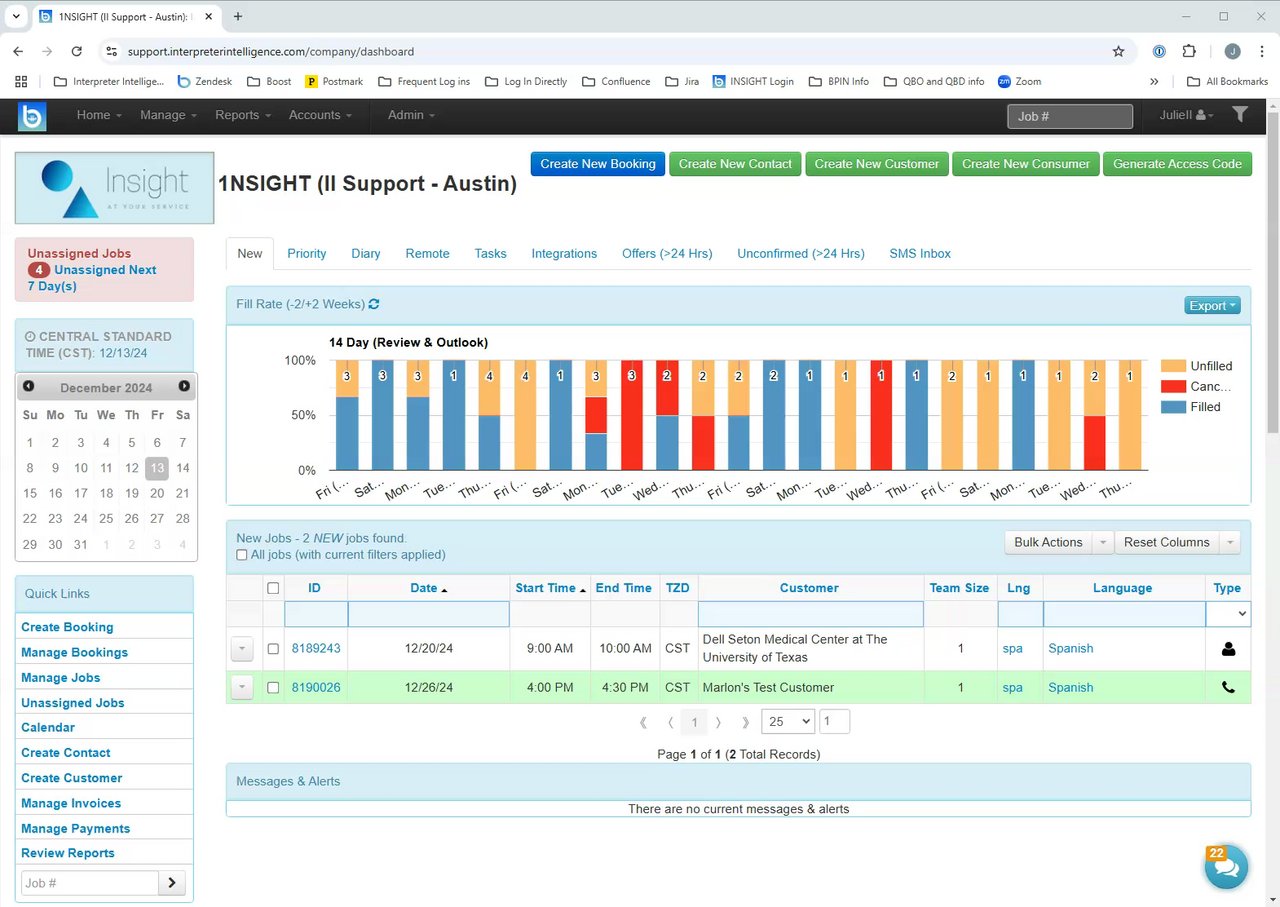Select checkbox for job 8189243
This screenshot has height=907, width=1280.
273,649
